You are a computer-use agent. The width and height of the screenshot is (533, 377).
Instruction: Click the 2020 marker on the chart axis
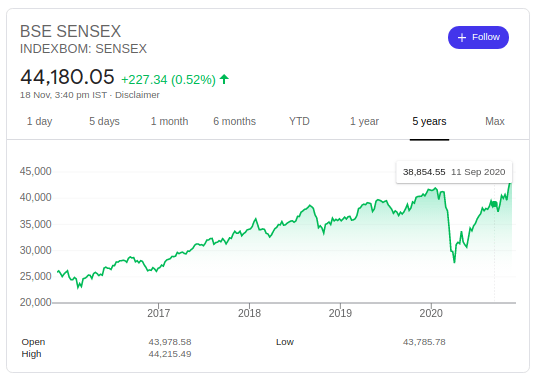pyautogui.click(x=431, y=313)
